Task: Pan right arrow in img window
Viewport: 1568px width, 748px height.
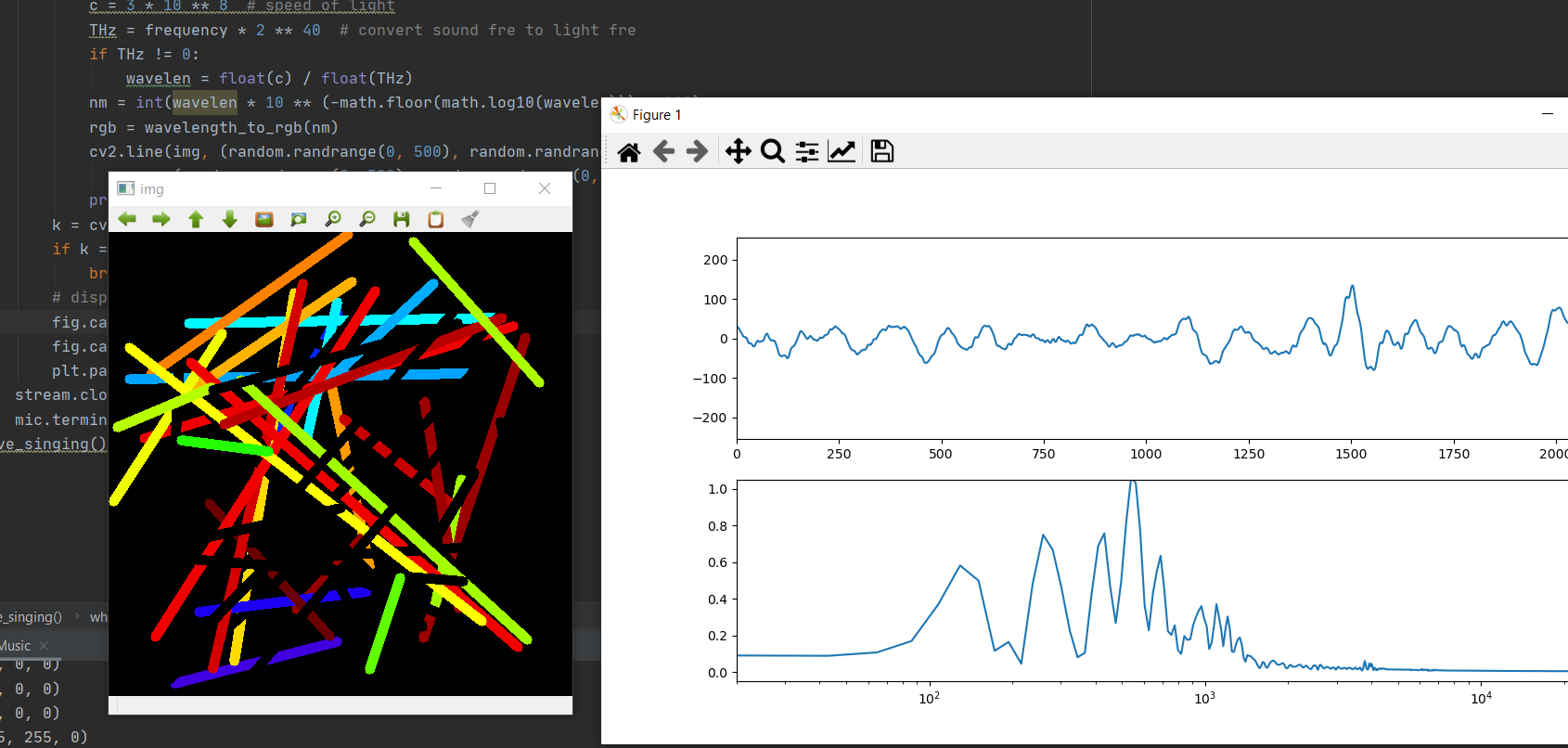Action: (161, 219)
